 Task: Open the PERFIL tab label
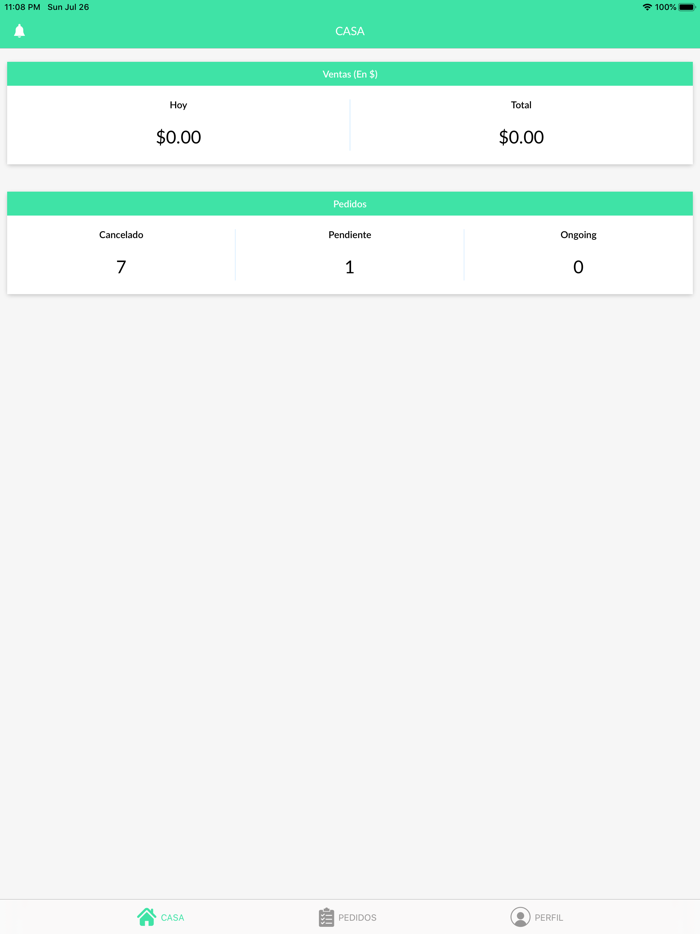pyautogui.click(x=549, y=918)
